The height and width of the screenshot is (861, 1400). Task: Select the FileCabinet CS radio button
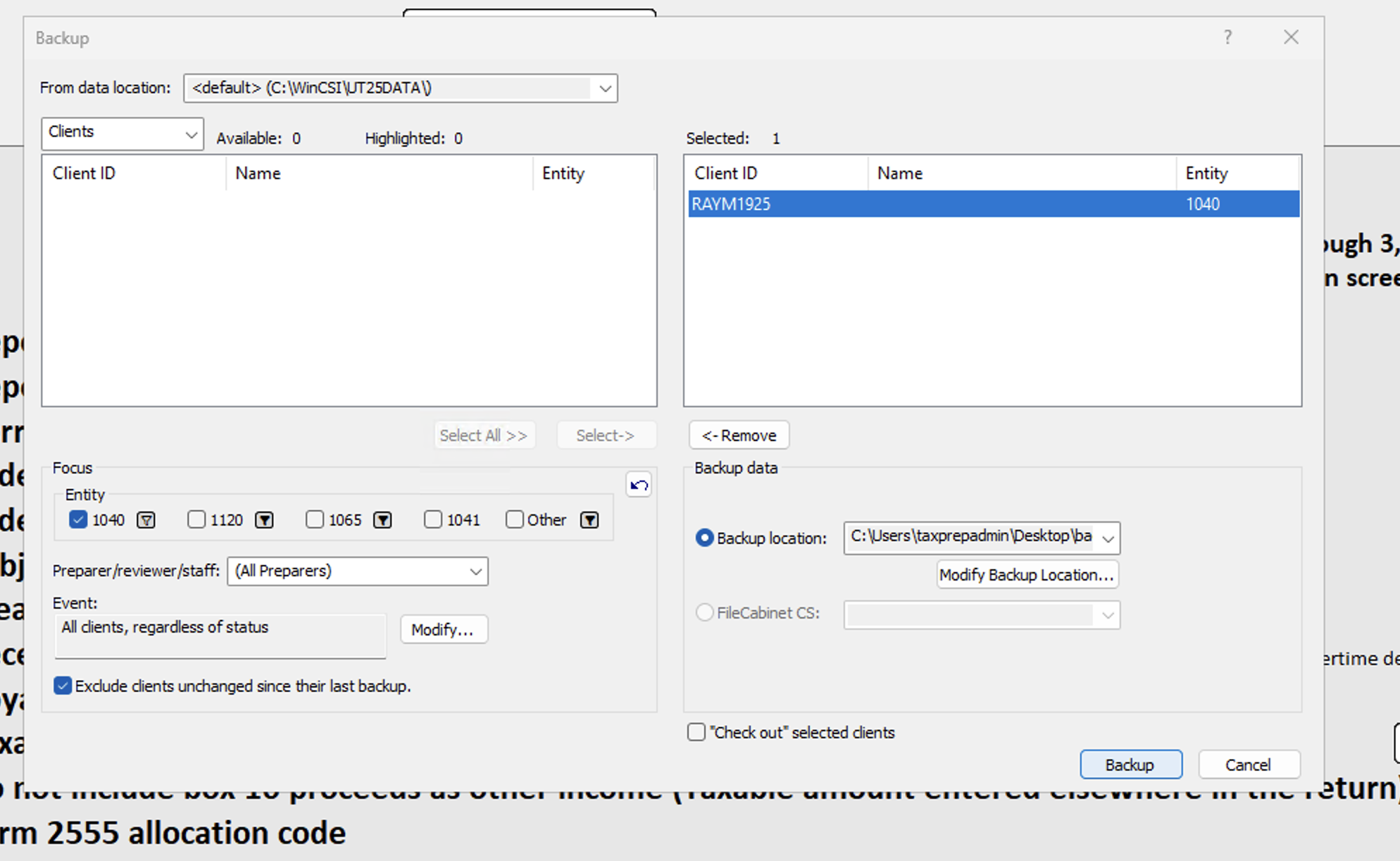(704, 613)
